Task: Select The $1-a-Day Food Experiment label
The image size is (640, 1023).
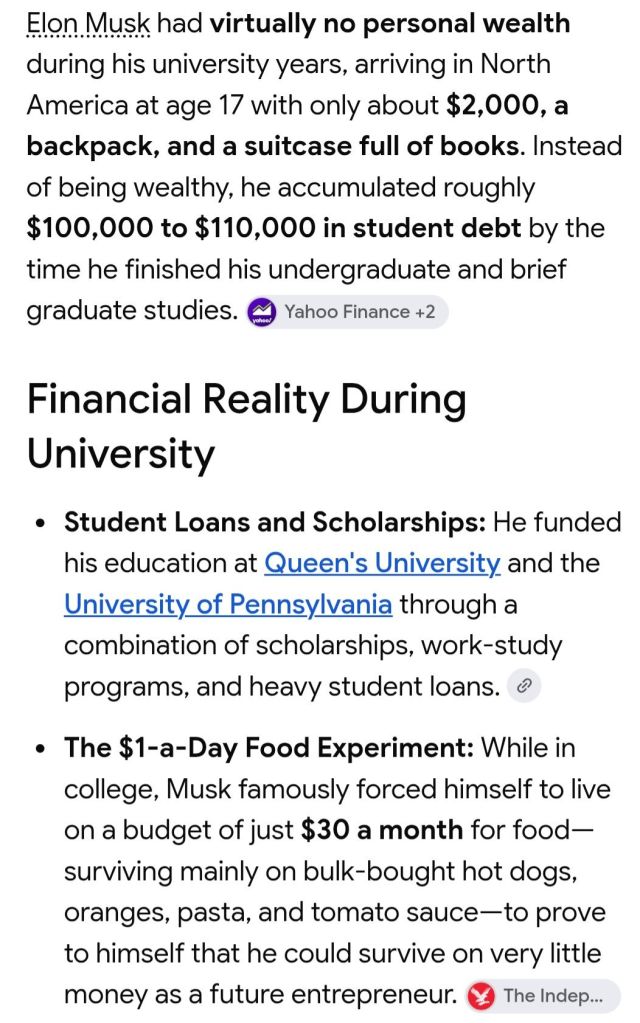Action: coord(269,748)
